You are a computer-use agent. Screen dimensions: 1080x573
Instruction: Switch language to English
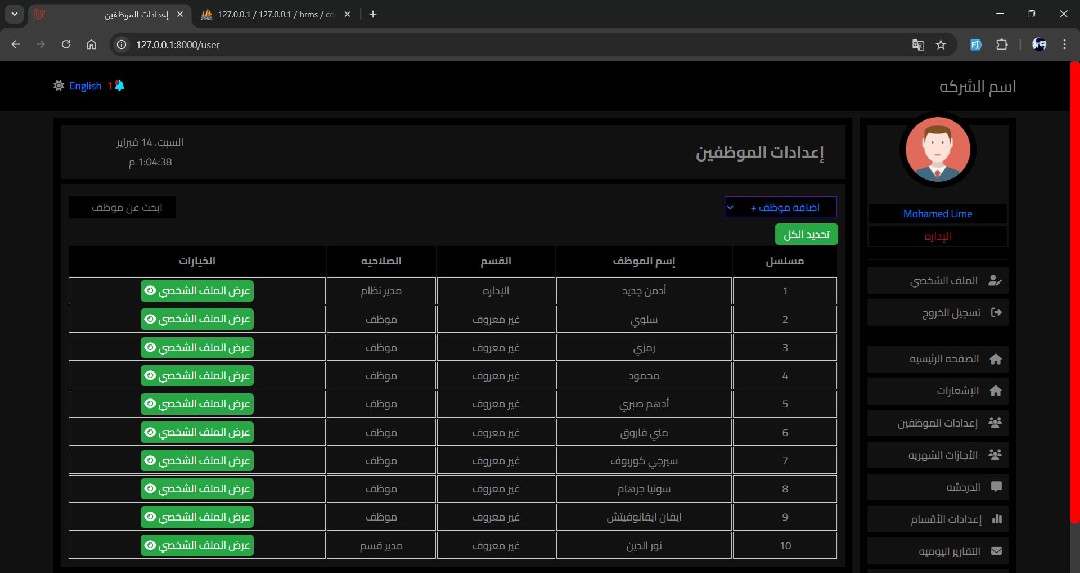pos(85,86)
